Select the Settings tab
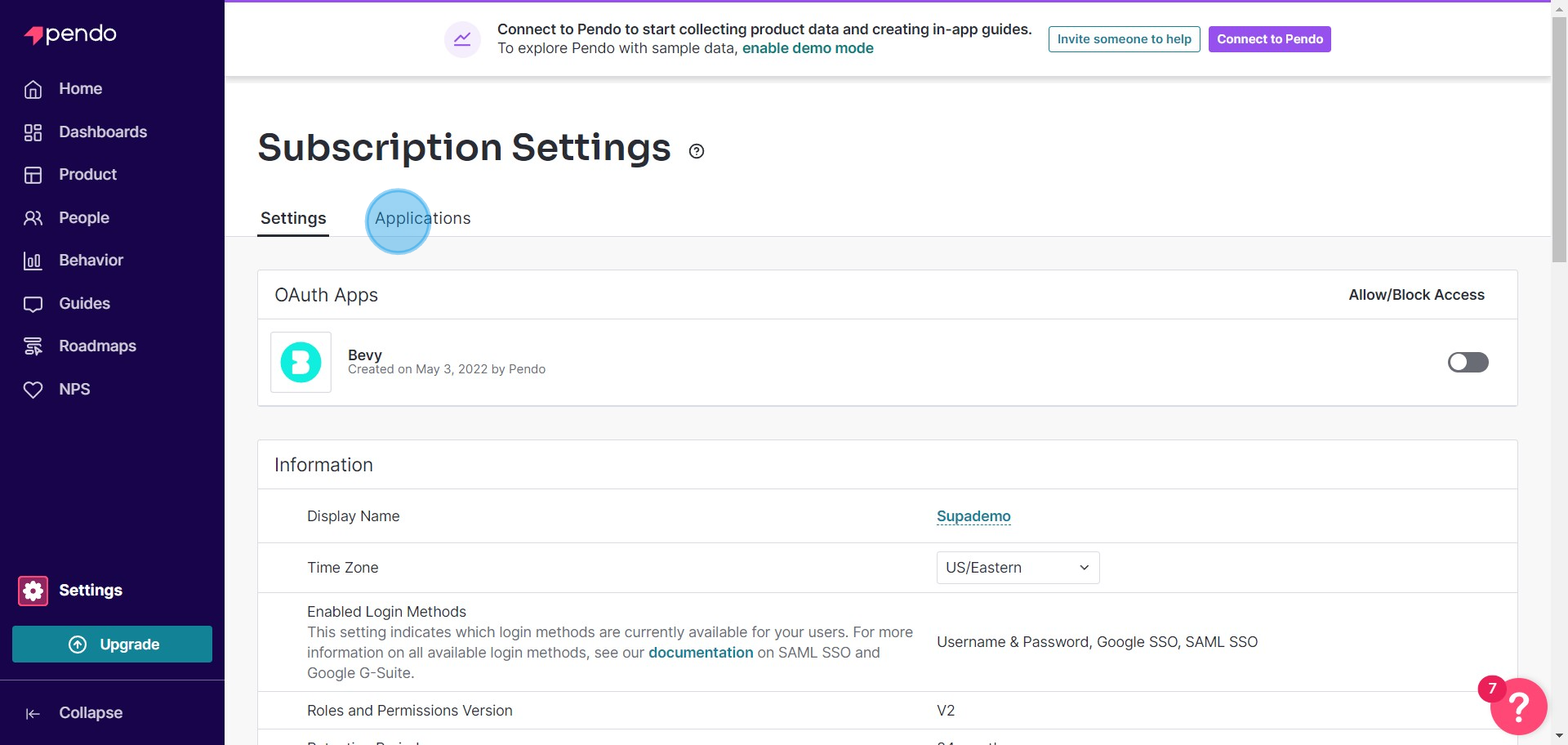 point(293,218)
